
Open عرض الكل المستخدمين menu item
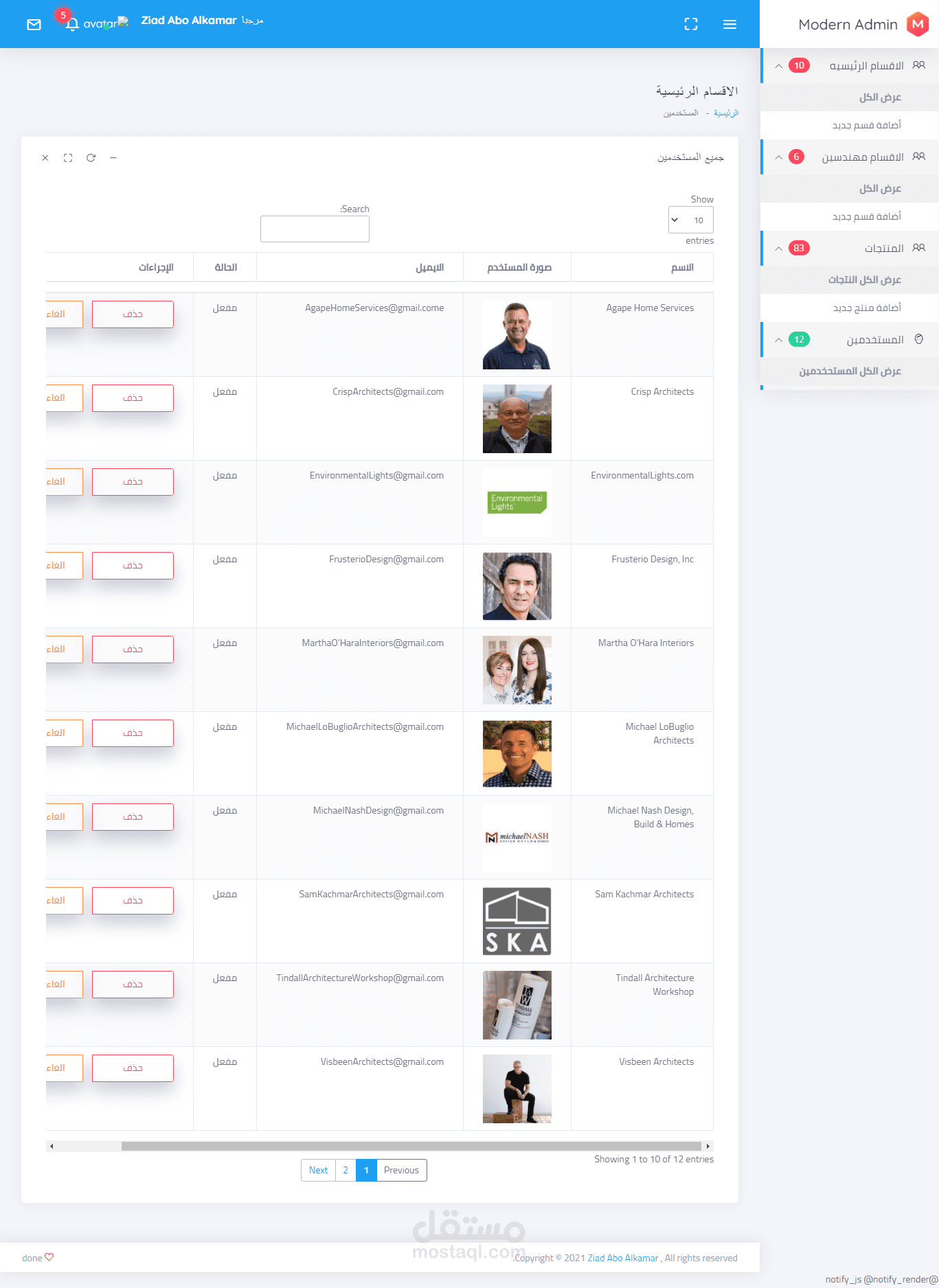(850, 371)
